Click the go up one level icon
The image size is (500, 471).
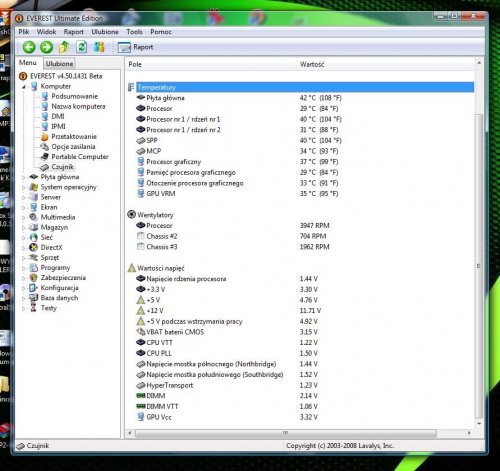[64, 47]
